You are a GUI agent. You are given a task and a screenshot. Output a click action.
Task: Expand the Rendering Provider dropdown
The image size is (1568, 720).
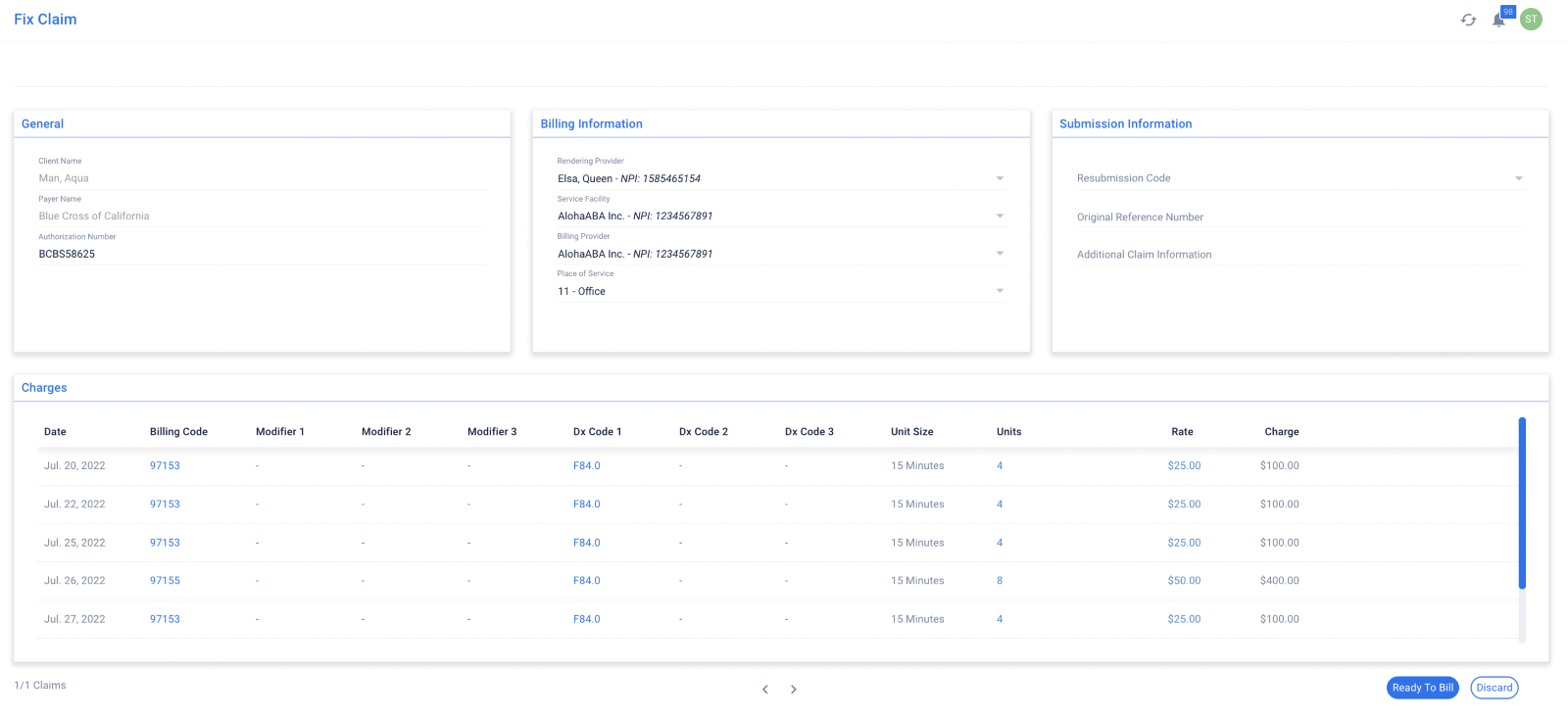(x=1000, y=178)
